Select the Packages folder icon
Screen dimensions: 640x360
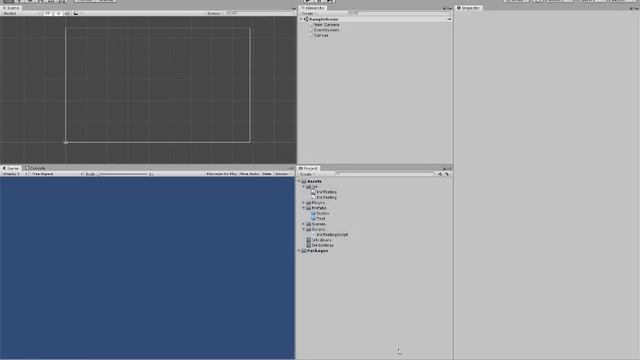[x=304, y=251]
